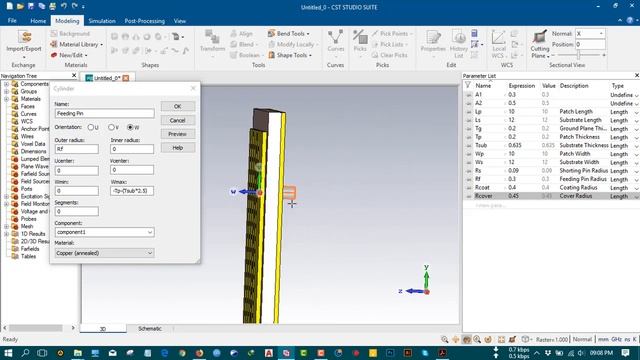The image size is (640, 360).
Task: Open Shape Tools
Action: 290,55
